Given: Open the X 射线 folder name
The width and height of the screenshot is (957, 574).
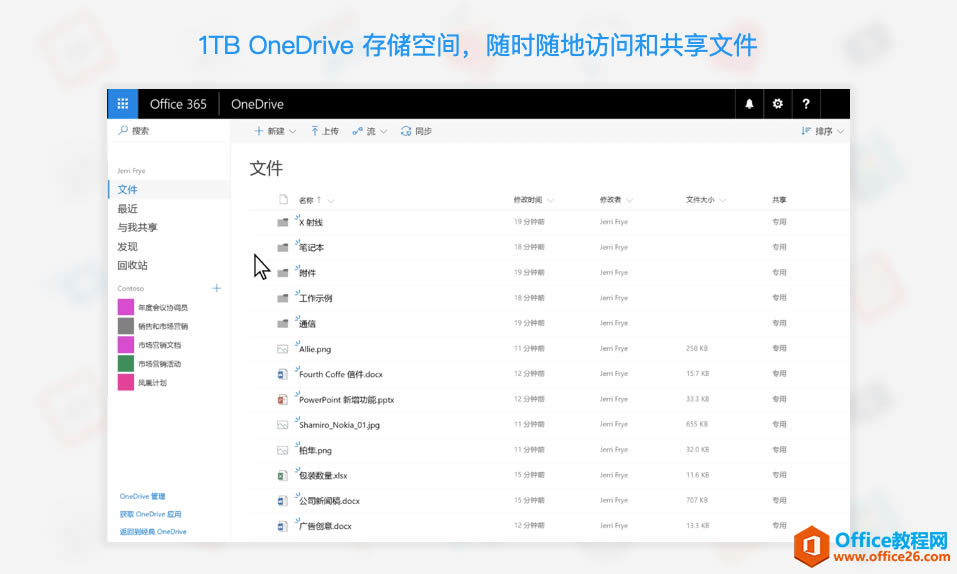Looking at the screenshot, I should (x=311, y=223).
